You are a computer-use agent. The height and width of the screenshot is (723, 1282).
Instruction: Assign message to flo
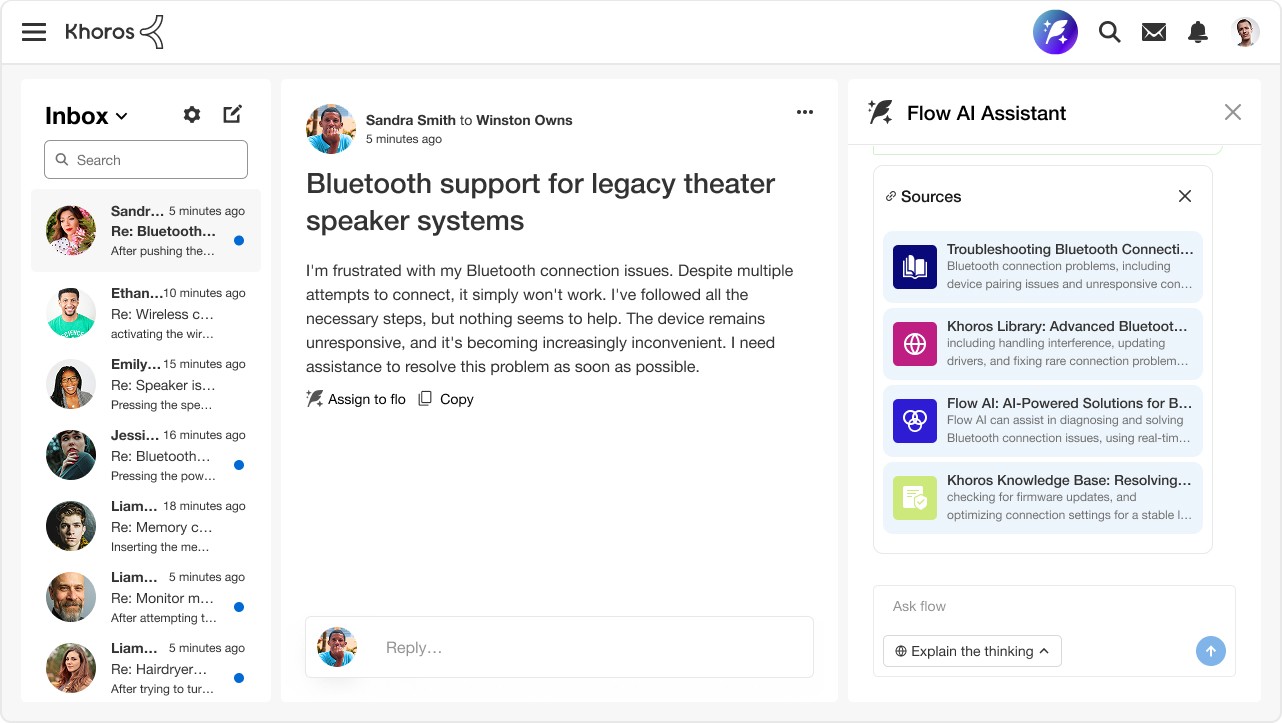click(x=356, y=399)
